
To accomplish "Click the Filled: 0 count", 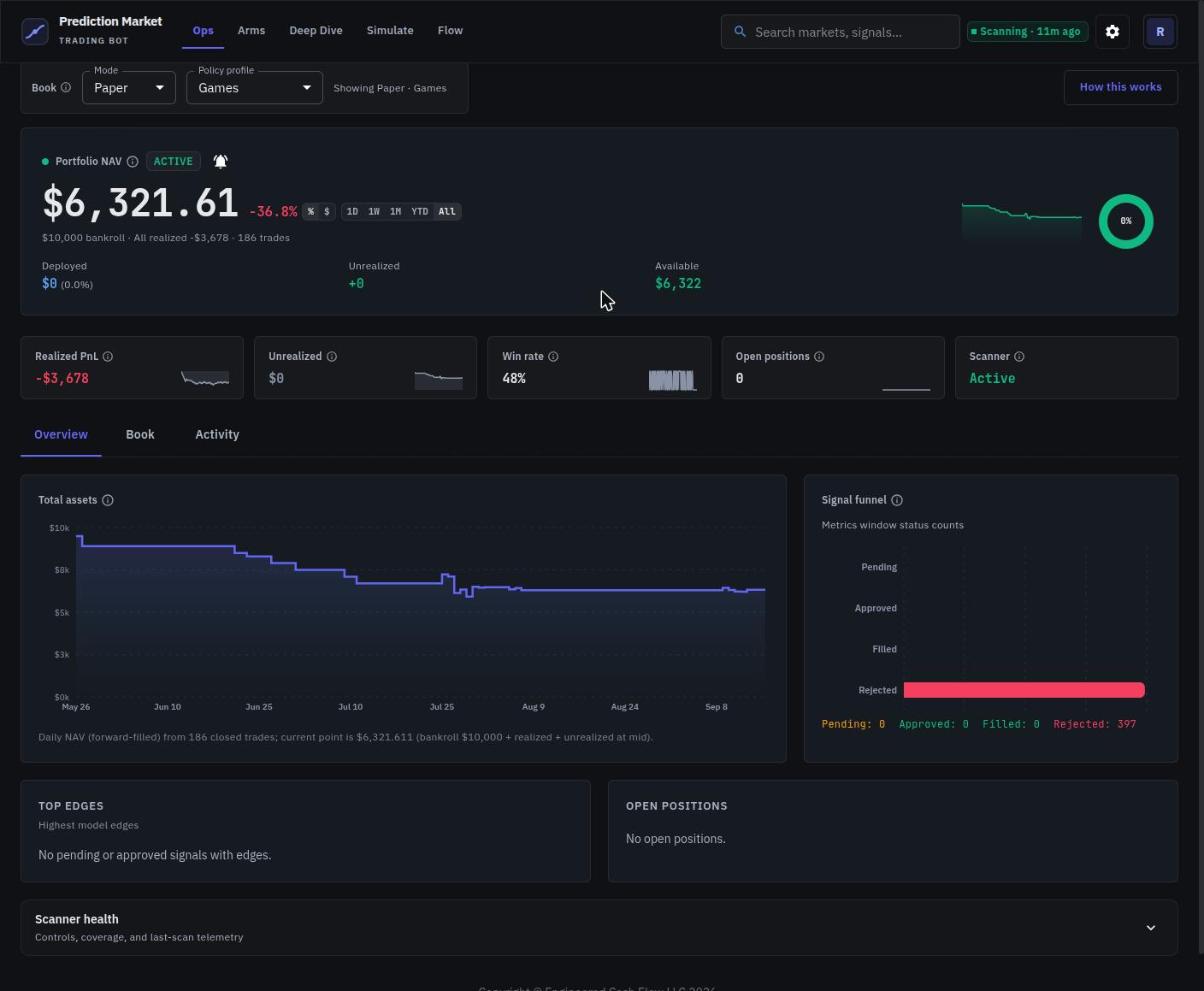I will point(1010,724).
